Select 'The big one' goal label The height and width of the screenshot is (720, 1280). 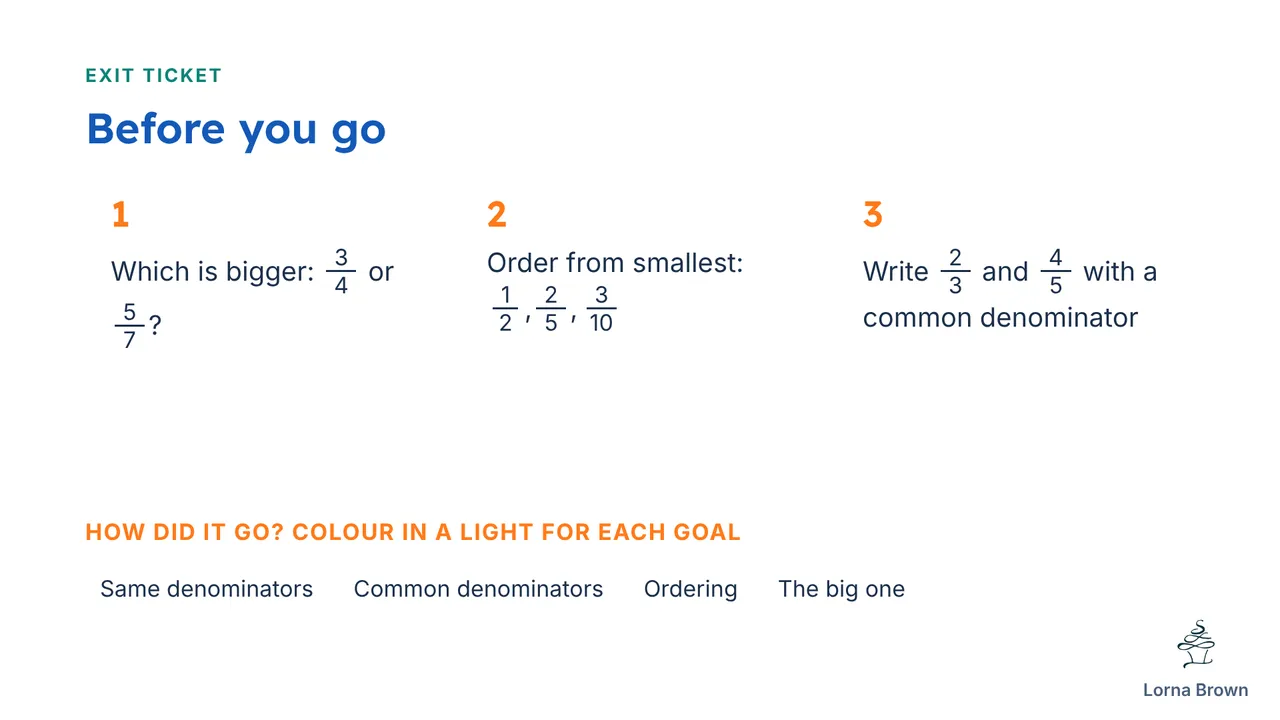(842, 589)
